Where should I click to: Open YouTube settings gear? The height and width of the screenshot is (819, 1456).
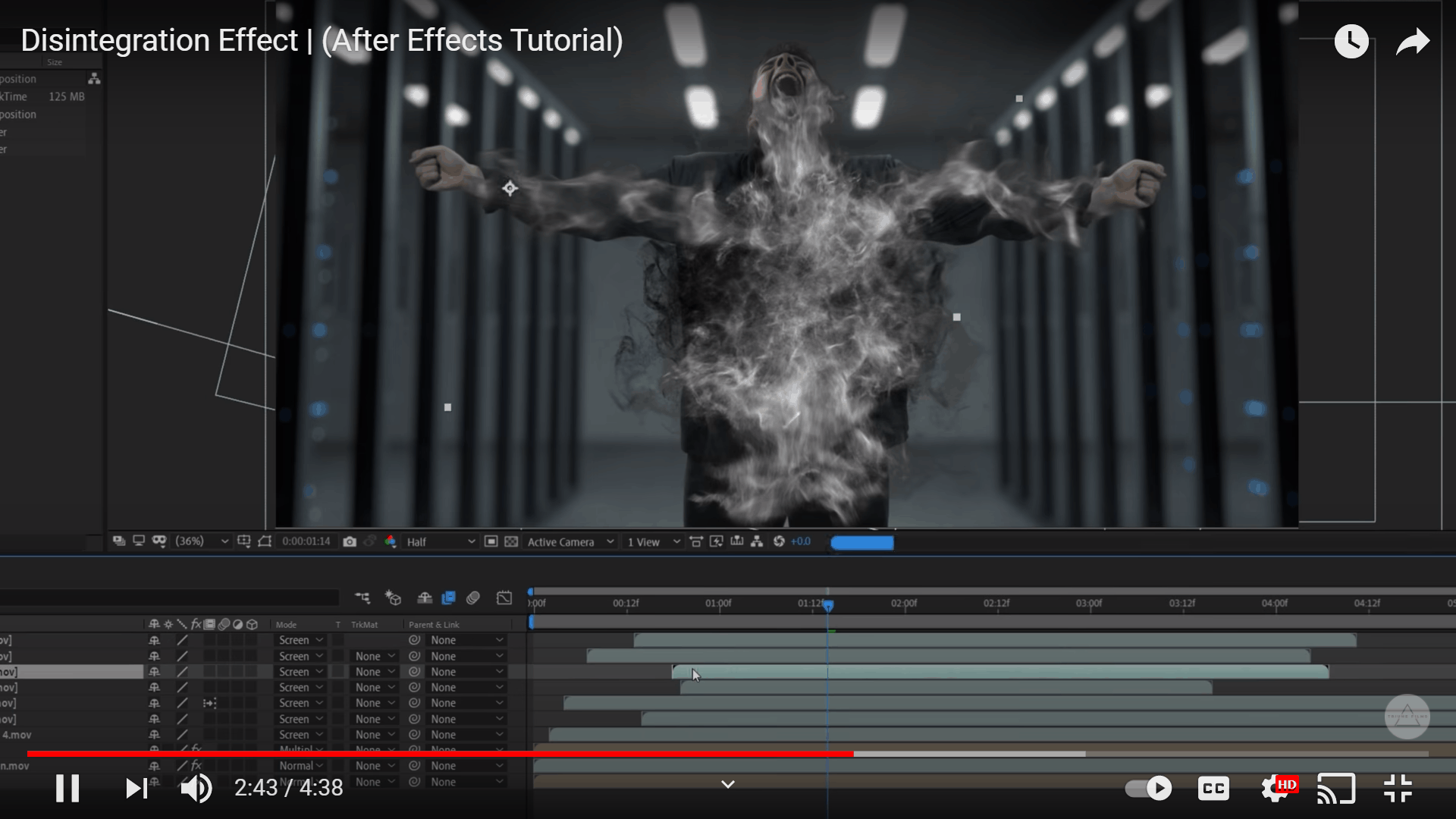1277,789
